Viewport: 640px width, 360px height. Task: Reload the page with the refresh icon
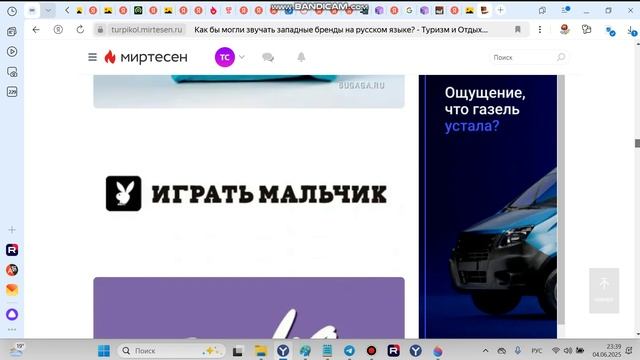point(80,29)
